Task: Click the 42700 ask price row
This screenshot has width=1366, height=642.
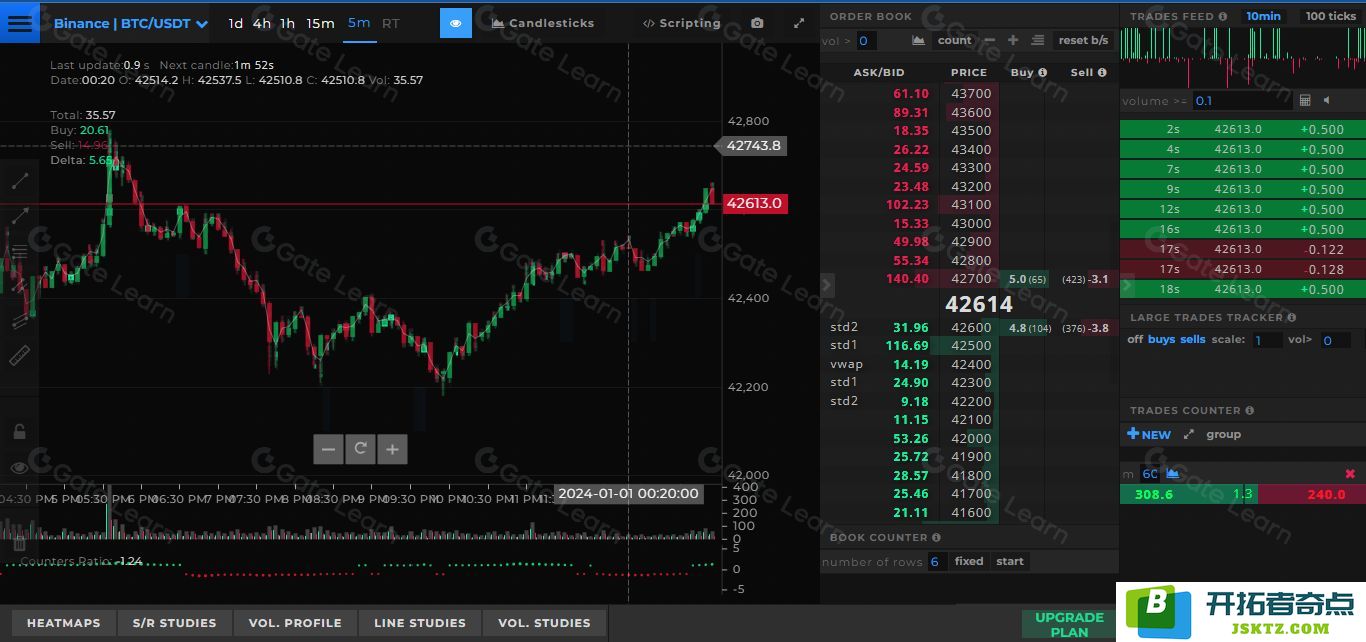Action: [x=970, y=279]
